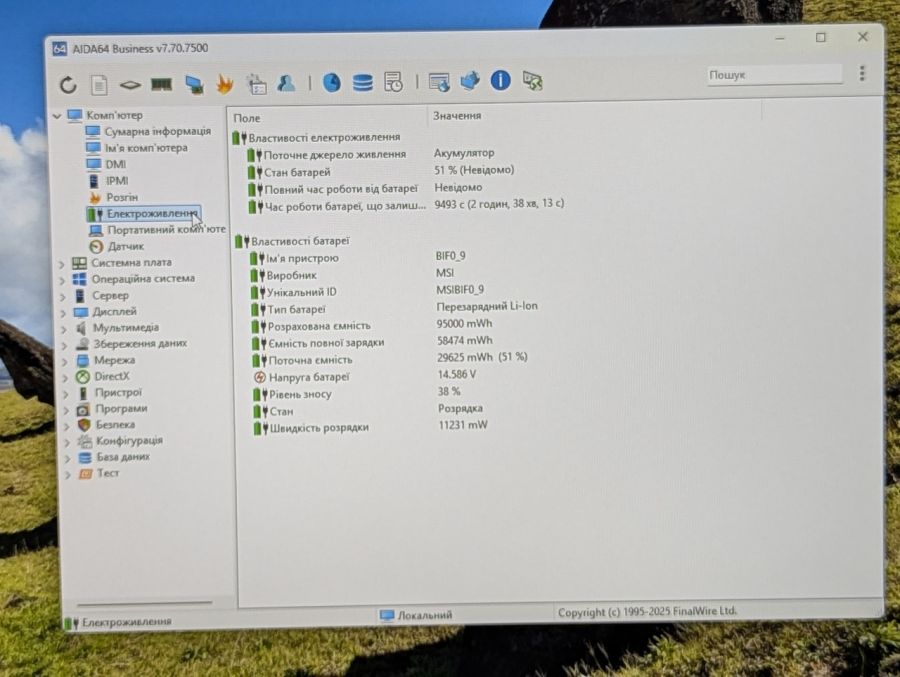900x677 pixels.
Task: Expand the Мережа tree node
Action: pyautogui.click(x=65, y=362)
